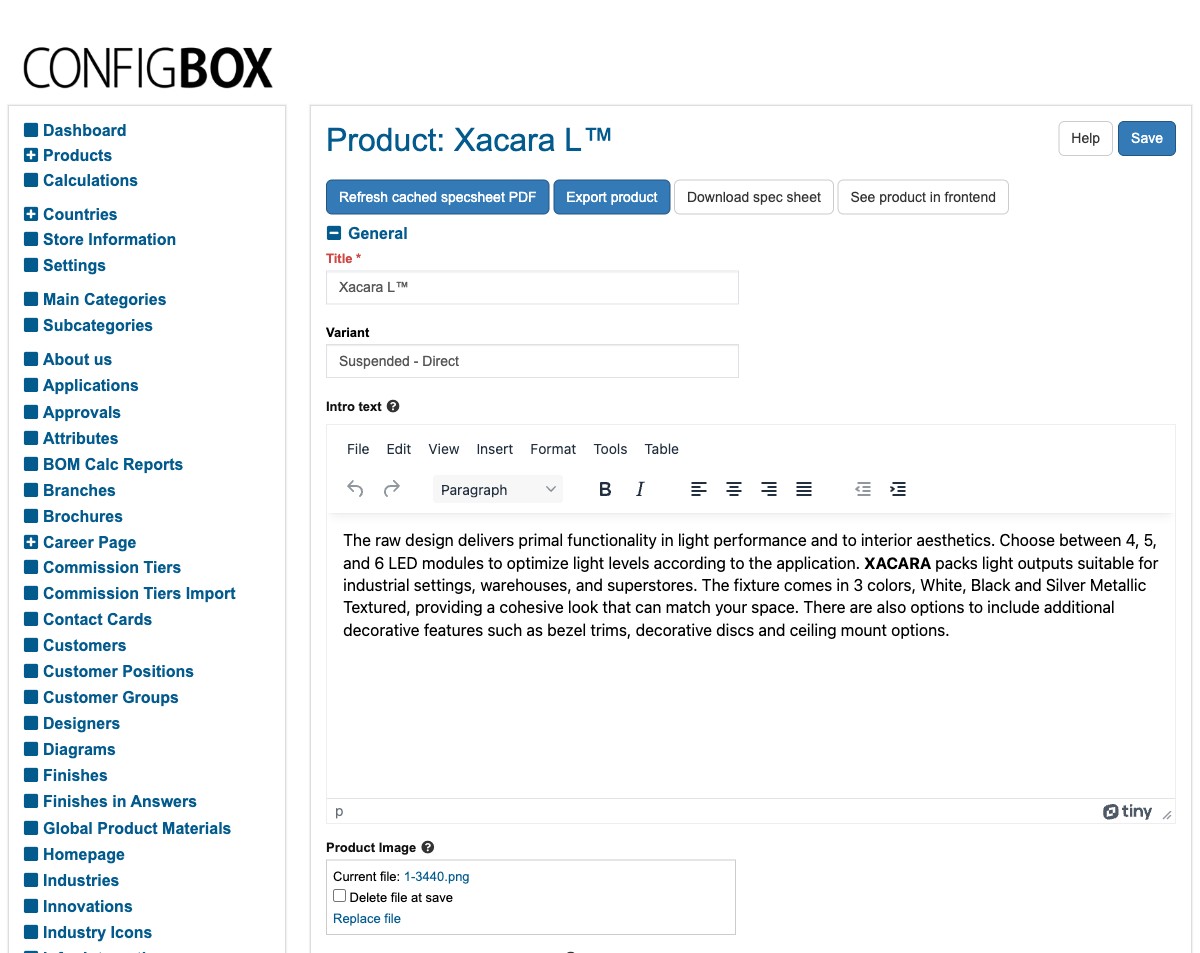Viewport: 1200px width, 953px height.
Task: Justify text in editor
Action: (x=804, y=489)
